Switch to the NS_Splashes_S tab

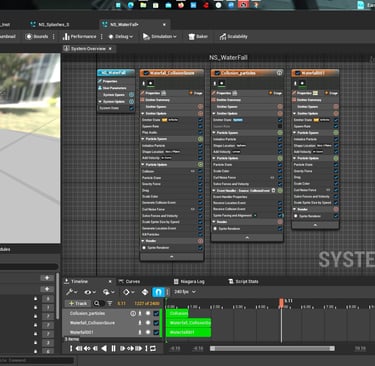tap(50, 25)
